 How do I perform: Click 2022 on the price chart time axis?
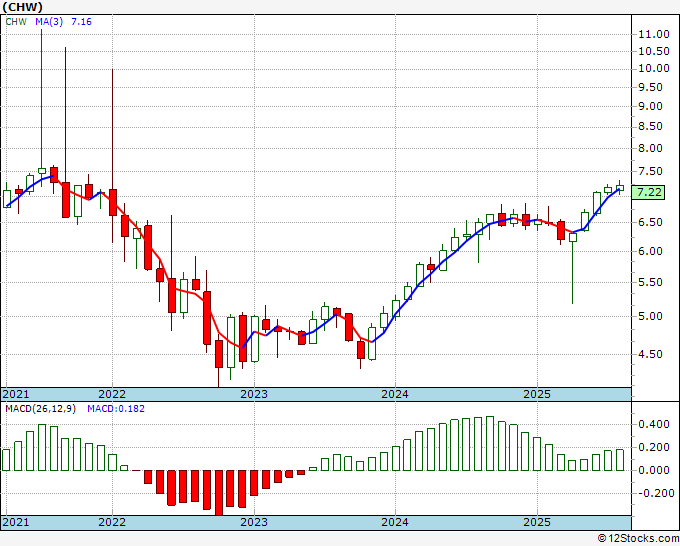(112, 394)
